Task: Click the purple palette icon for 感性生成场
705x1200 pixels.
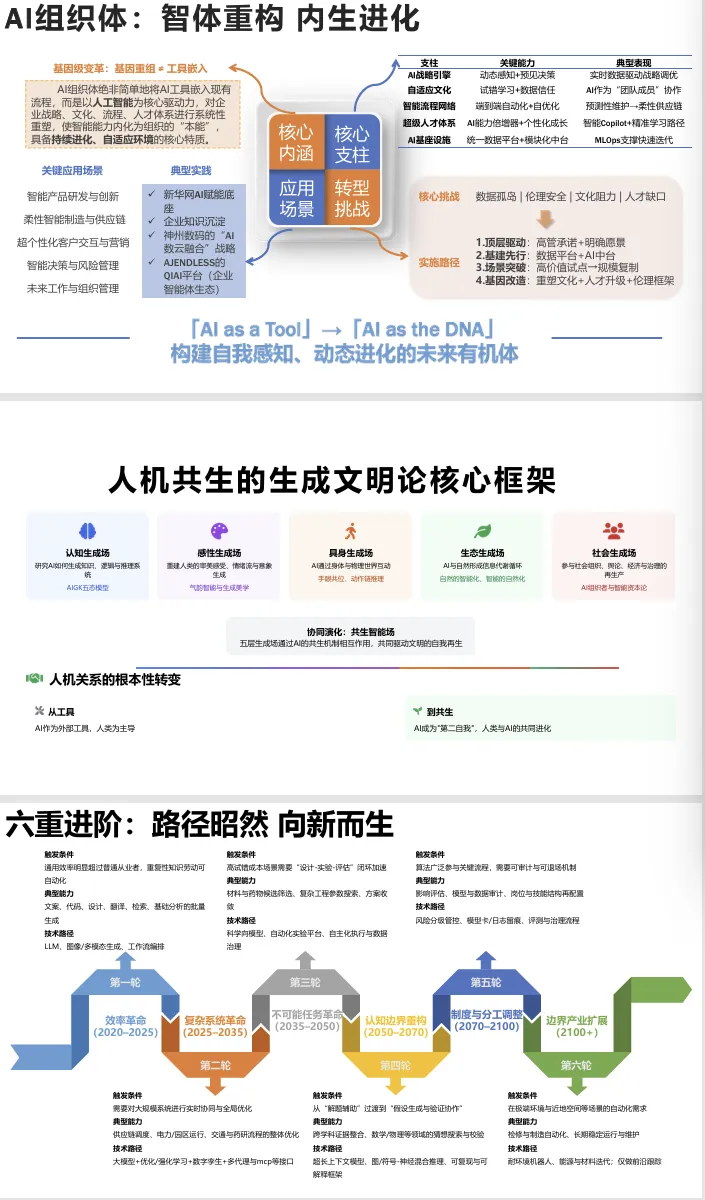Action: [x=219, y=531]
